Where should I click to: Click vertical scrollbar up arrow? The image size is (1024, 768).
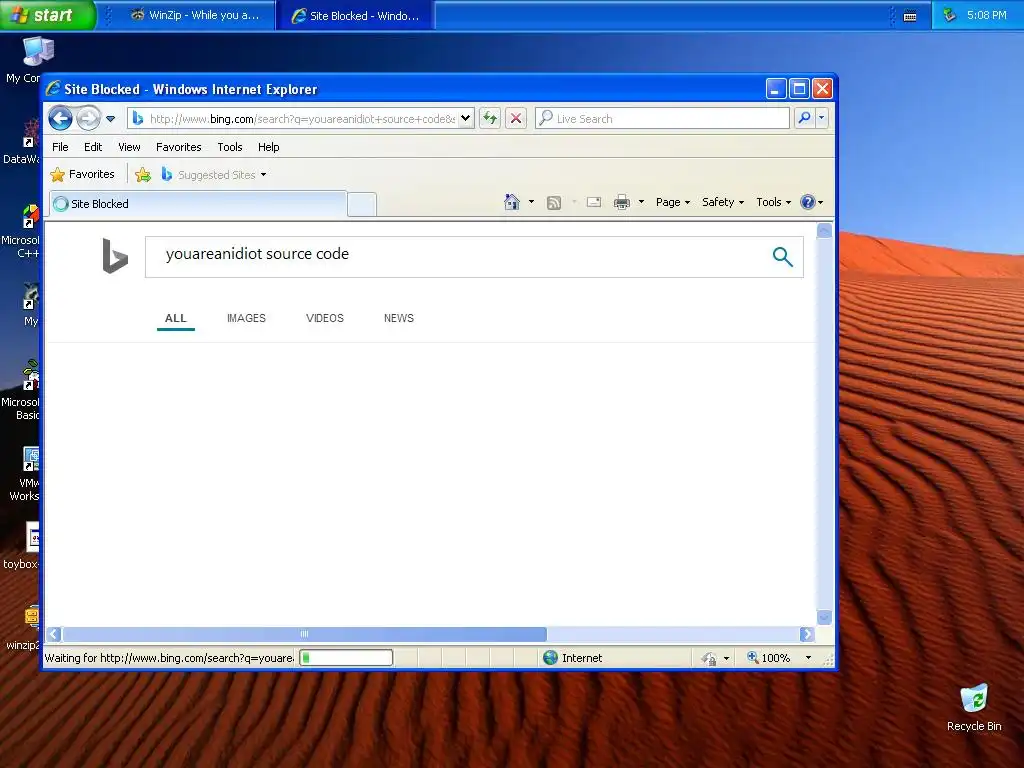tap(825, 231)
